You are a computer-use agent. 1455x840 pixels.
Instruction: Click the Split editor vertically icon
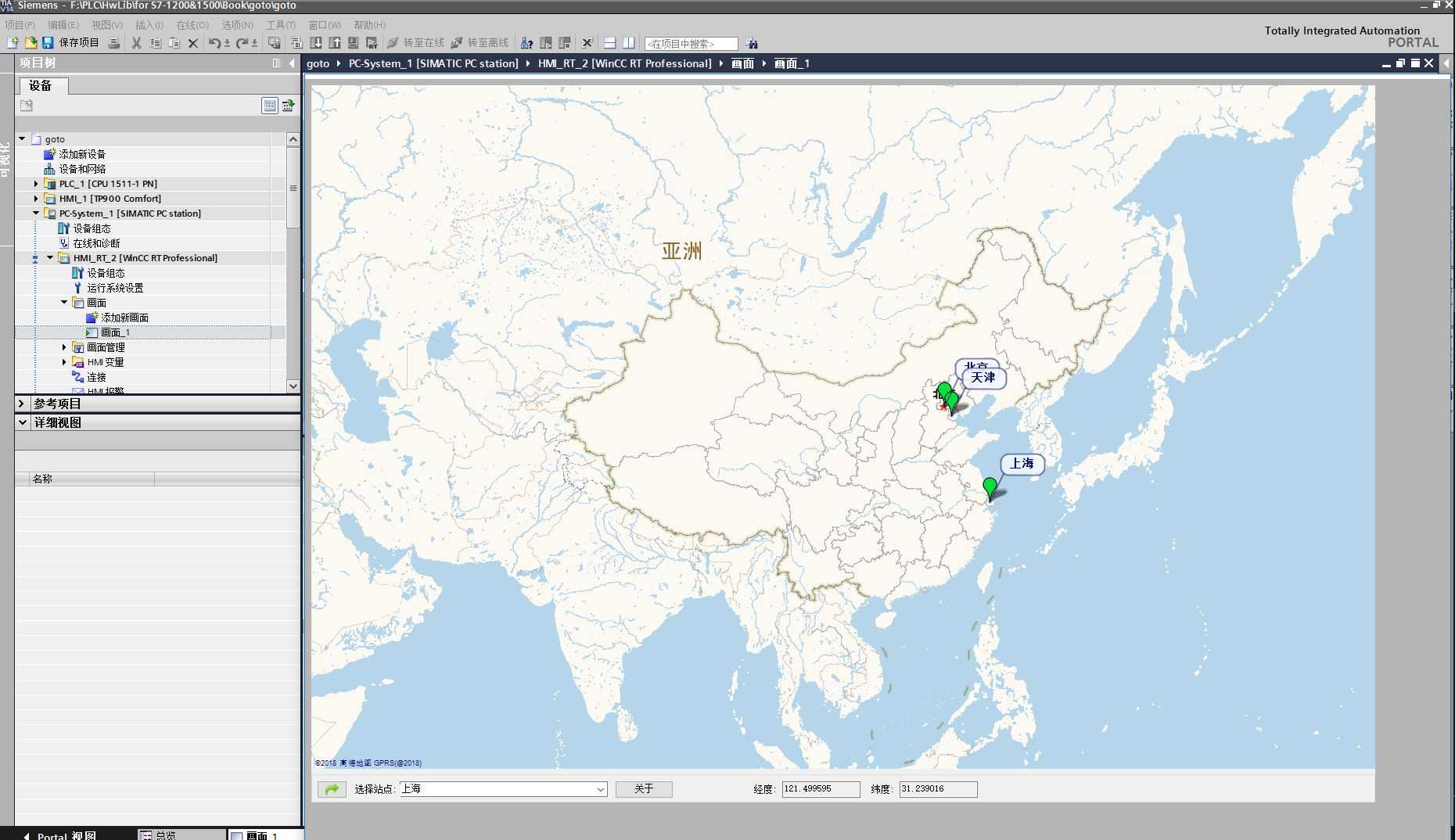point(628,43)
